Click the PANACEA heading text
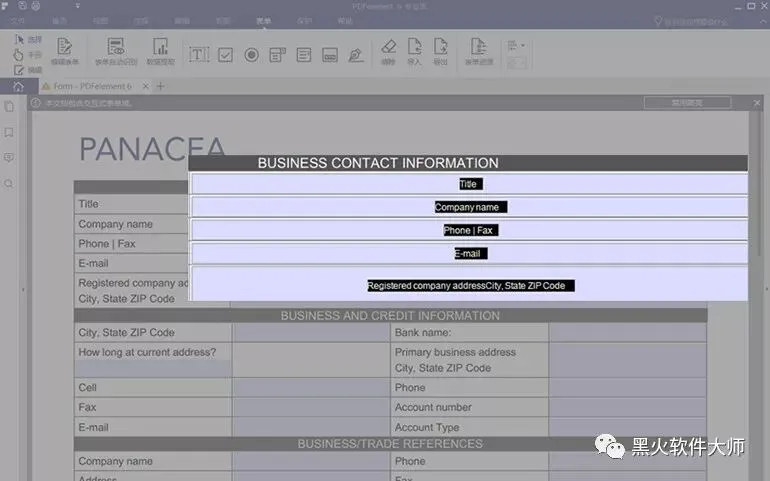The height and width of the screenshot is (481, 770). (x=152, y=149)
